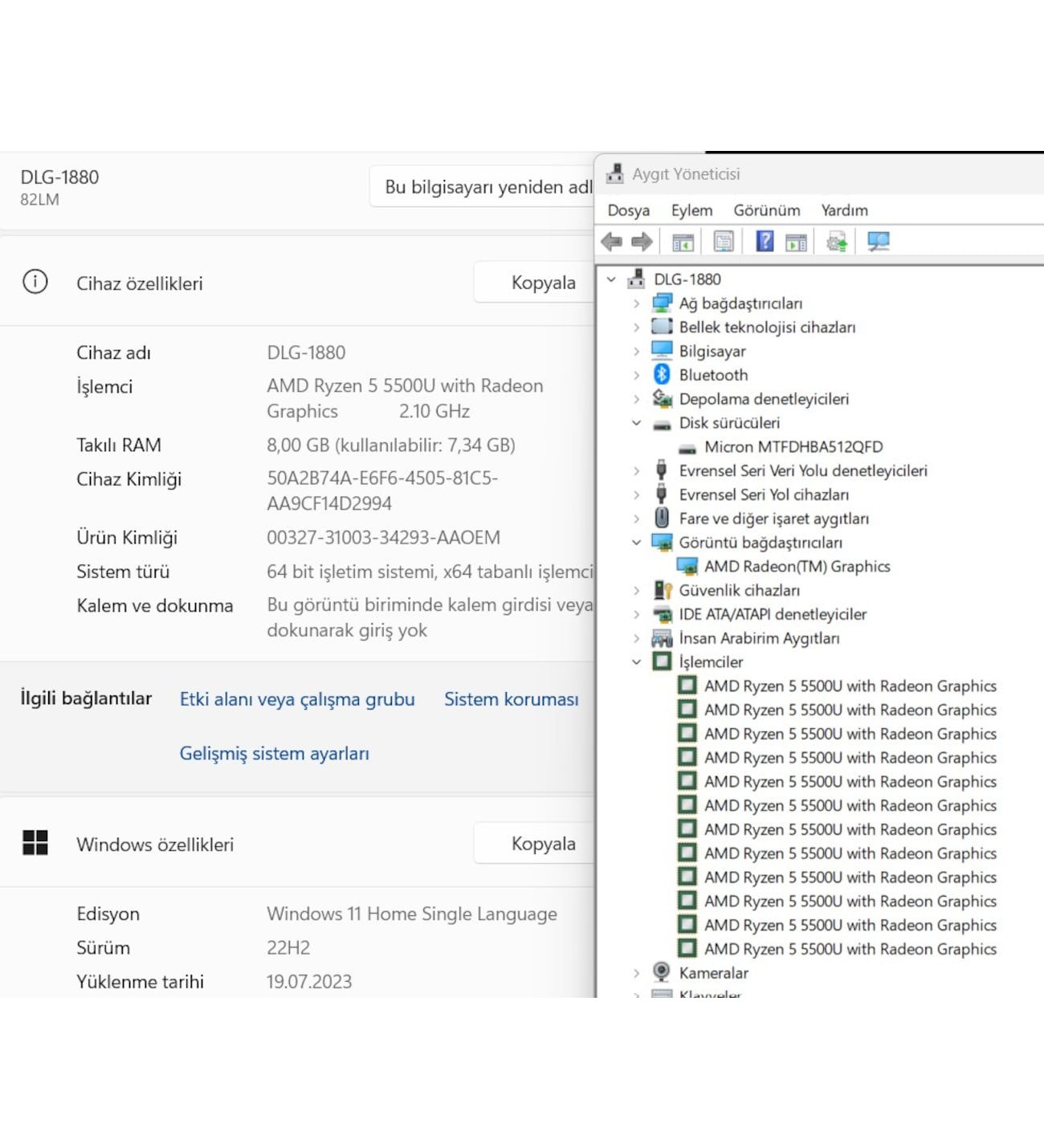1044x1148 pixels.
Task: Click the Kameralar webcam icon
Action: [x=662, y=972]
